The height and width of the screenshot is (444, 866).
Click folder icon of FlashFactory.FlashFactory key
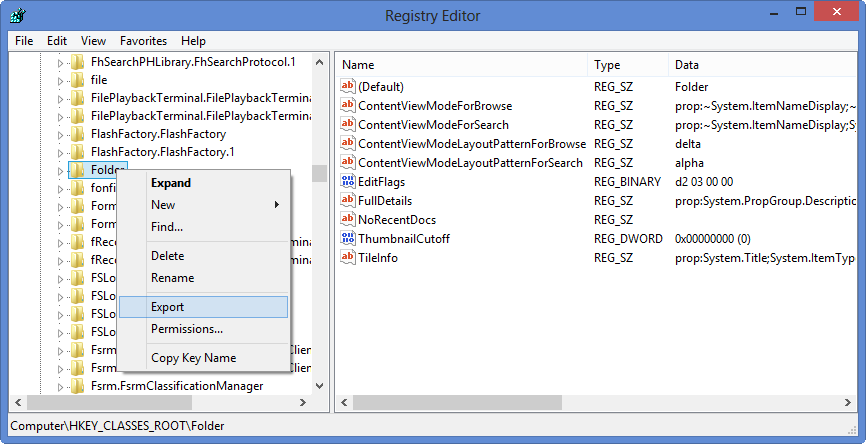(x=77, y=134)
